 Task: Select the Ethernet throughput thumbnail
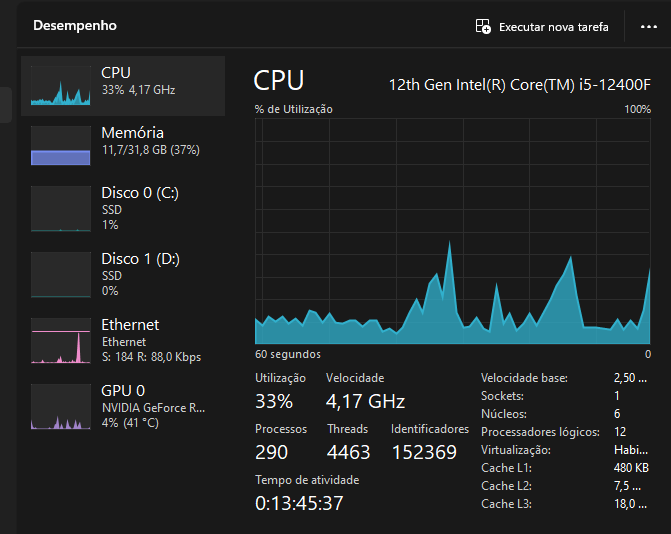[61, 341]
